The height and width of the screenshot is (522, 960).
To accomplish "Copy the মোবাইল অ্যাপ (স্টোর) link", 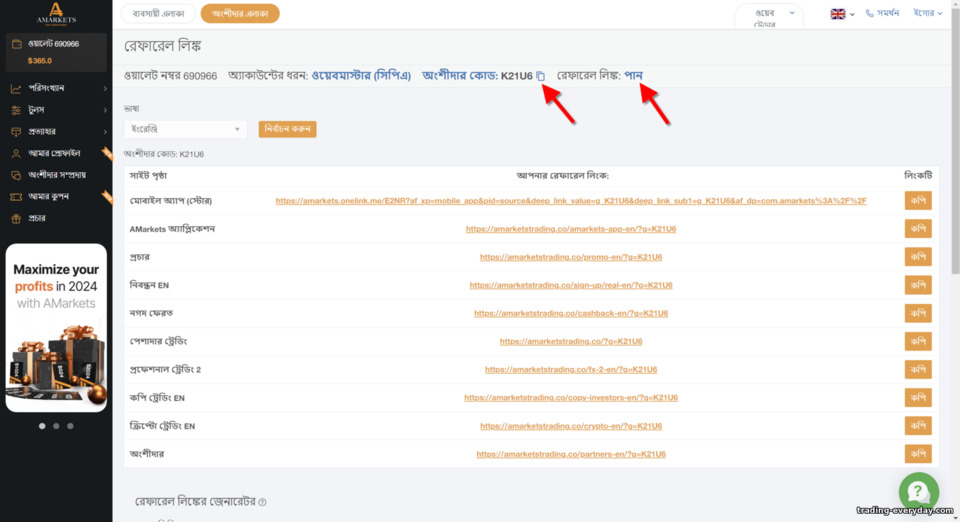I will click(918, 201).
